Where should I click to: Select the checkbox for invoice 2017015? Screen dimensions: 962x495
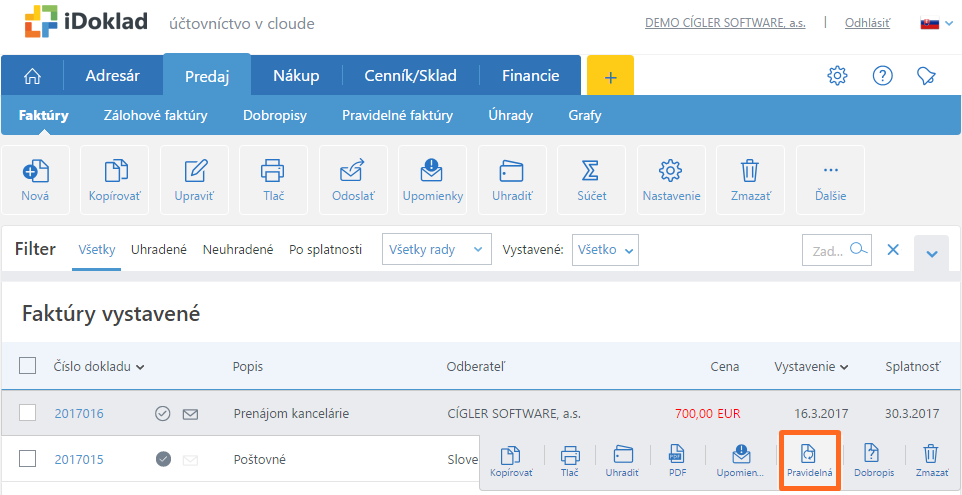click(x=28, y=459)
